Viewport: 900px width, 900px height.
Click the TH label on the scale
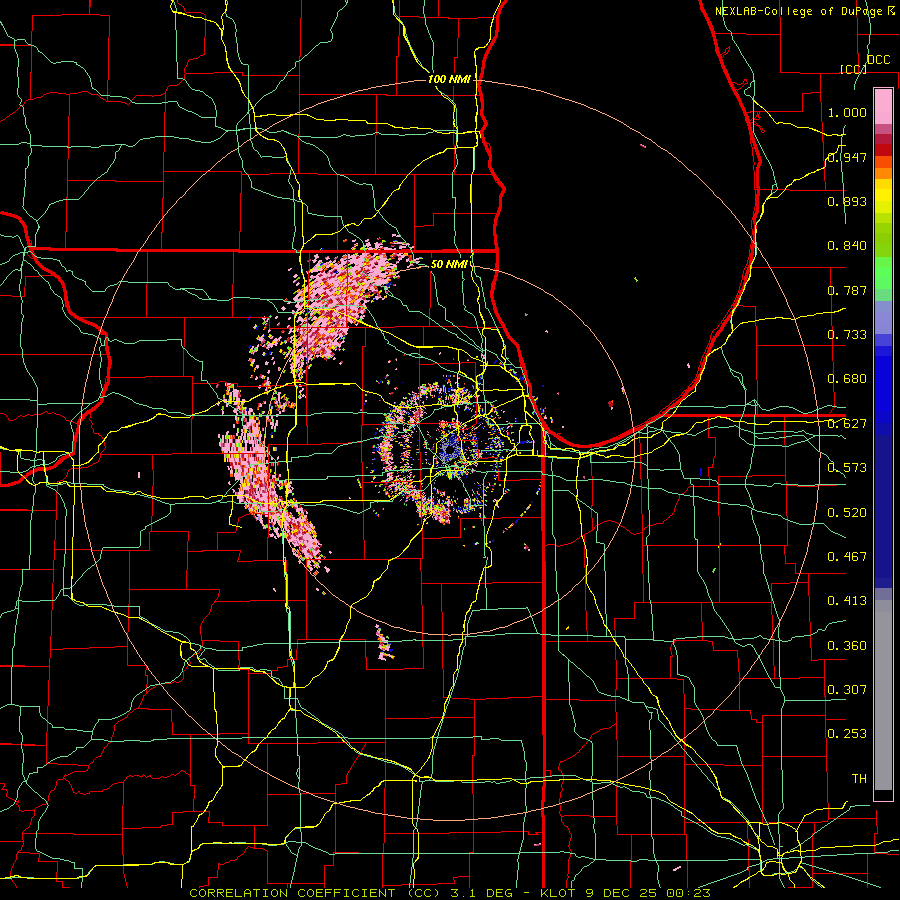tap(859, 778)
